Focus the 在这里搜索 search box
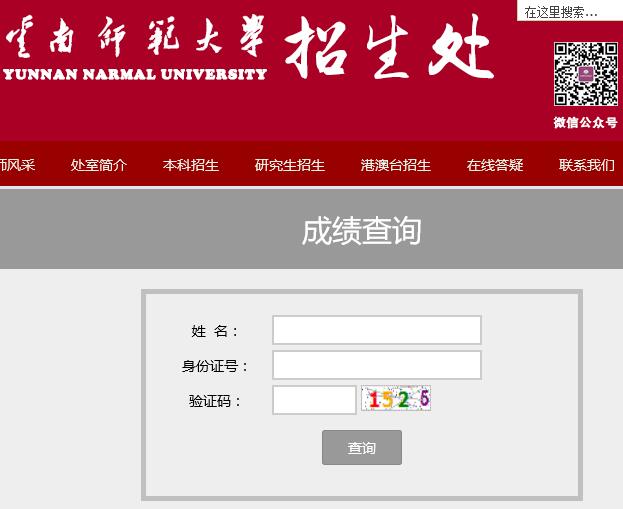623x509 pixels. point(568,12)
